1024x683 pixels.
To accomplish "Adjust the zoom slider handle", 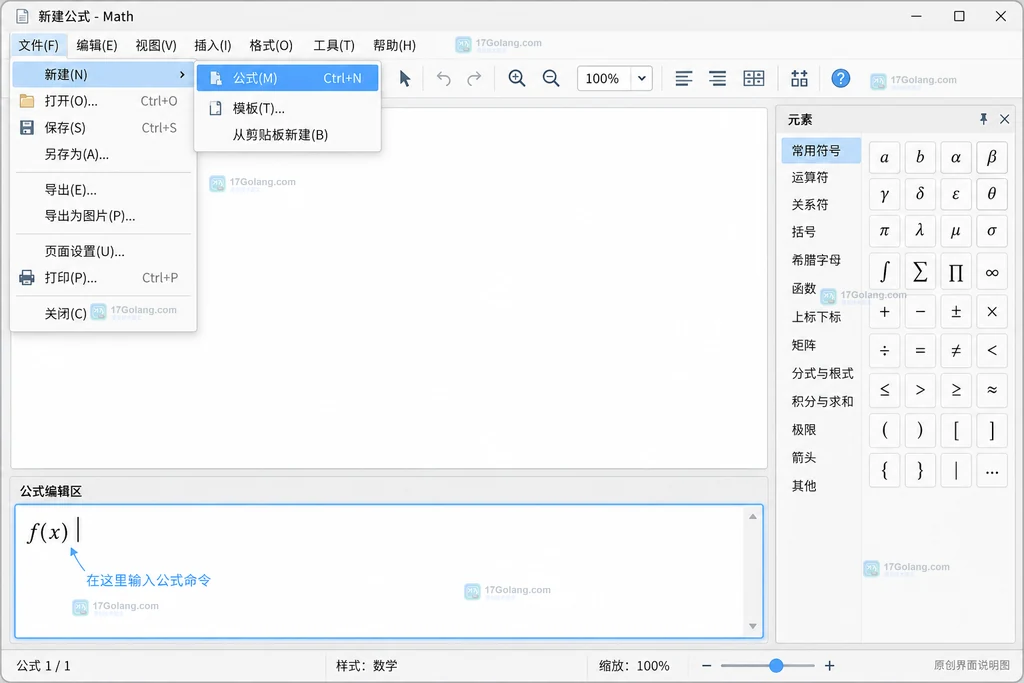I will coord(776,665).
